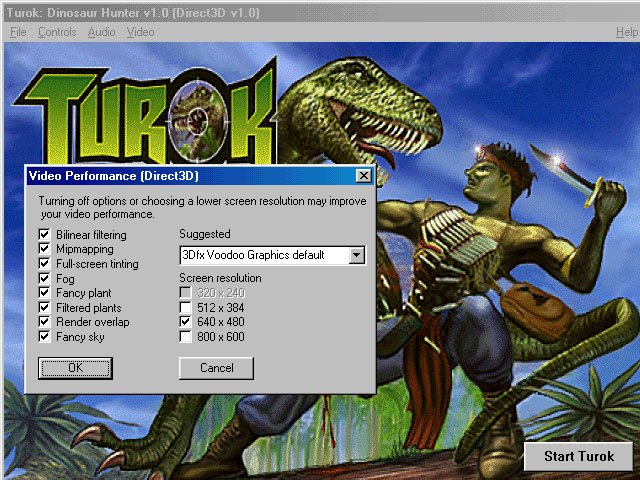Open the Video menu

pyautogui.click(x=140, y=32)
